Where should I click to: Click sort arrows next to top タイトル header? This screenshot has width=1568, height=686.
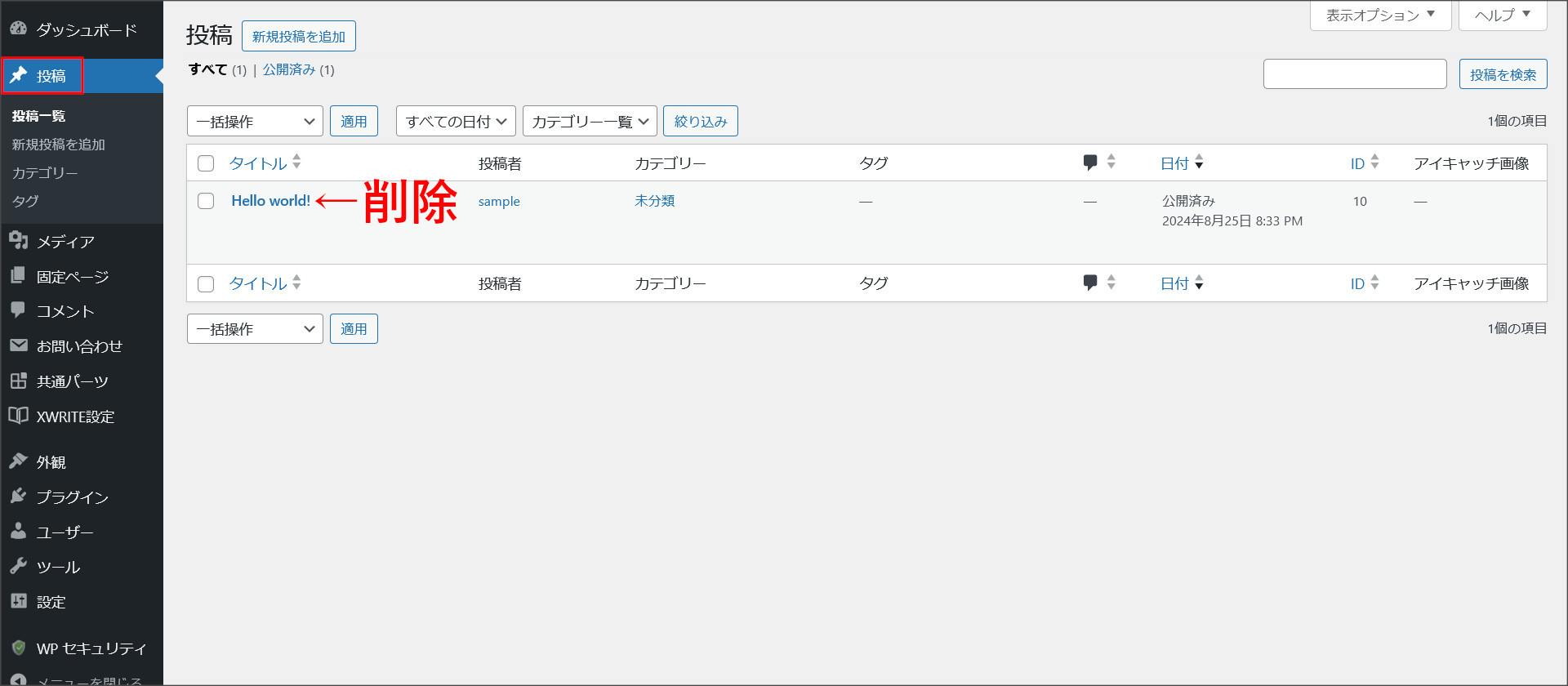click(296, 162)
